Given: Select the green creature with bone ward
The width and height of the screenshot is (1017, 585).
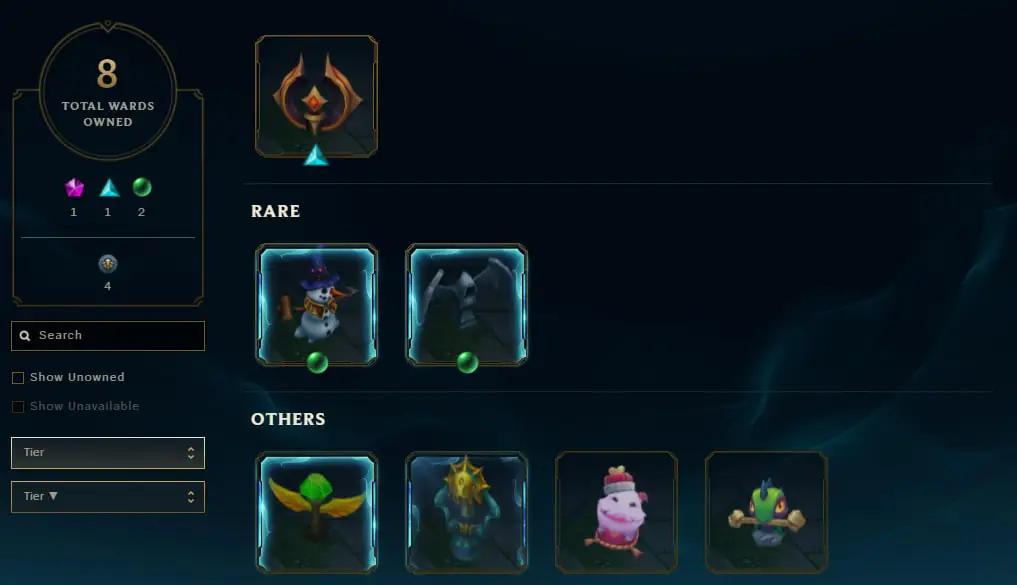Looking at the screenshot, I should (x=766, y=512).
